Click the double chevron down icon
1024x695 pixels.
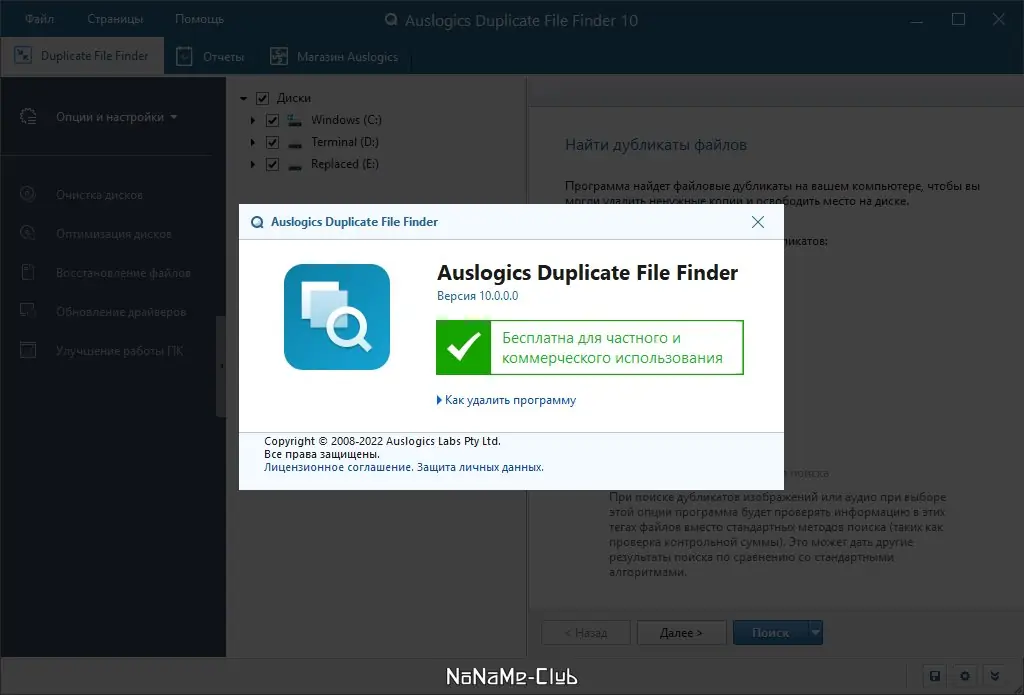(x=995, y=676)
